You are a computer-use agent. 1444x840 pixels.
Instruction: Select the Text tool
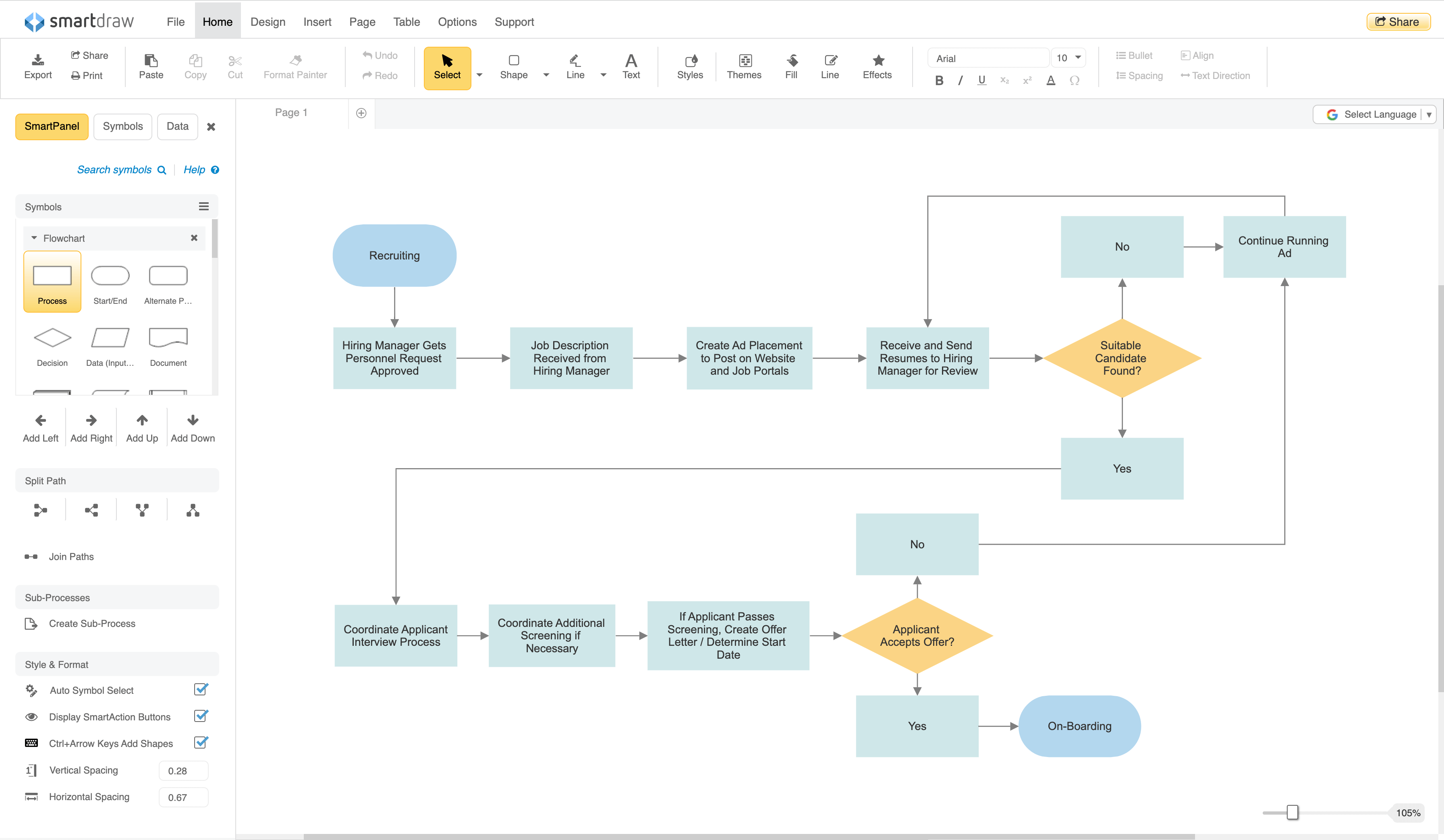tap(631, 66)
